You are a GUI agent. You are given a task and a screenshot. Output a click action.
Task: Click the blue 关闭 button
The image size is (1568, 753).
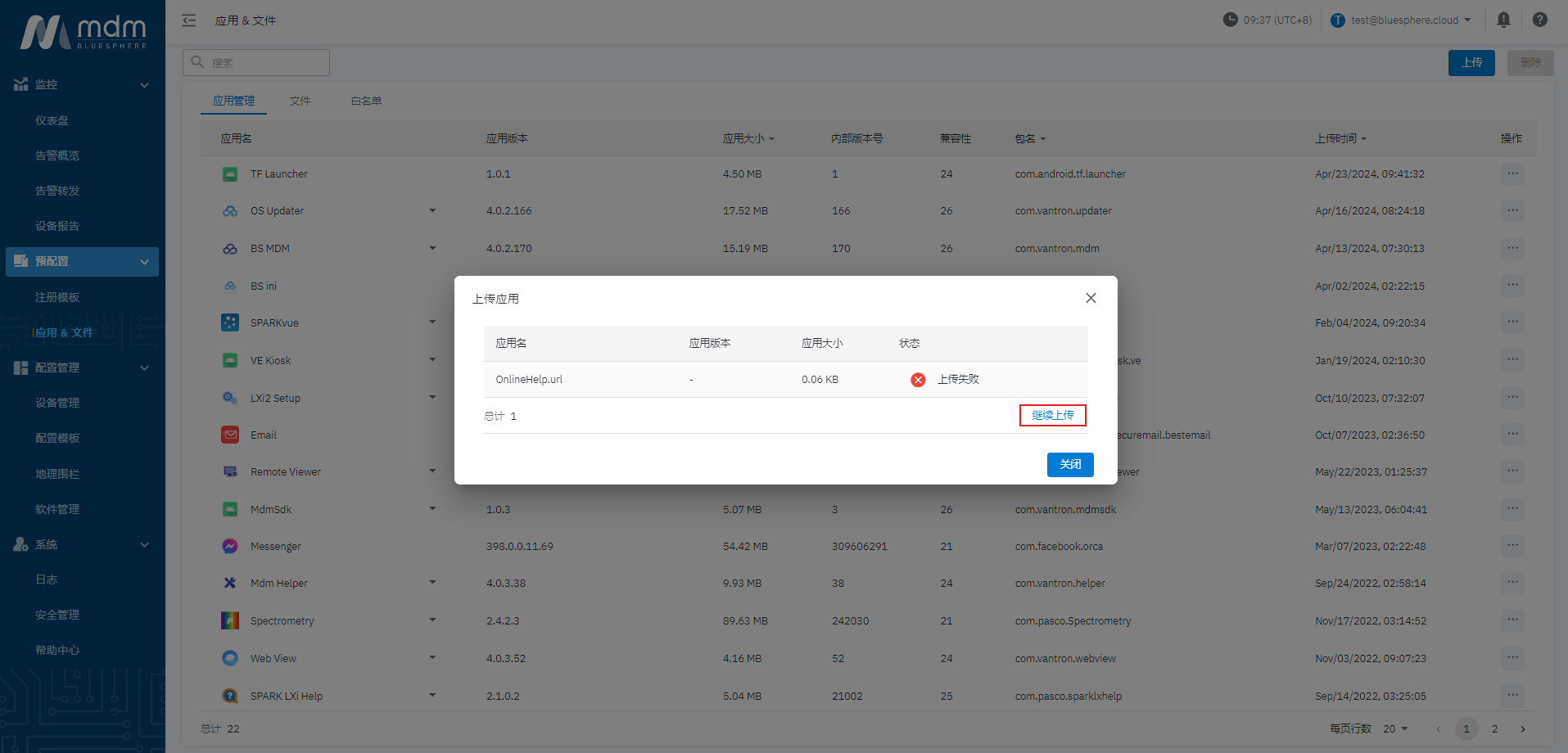coord(1069,464)
